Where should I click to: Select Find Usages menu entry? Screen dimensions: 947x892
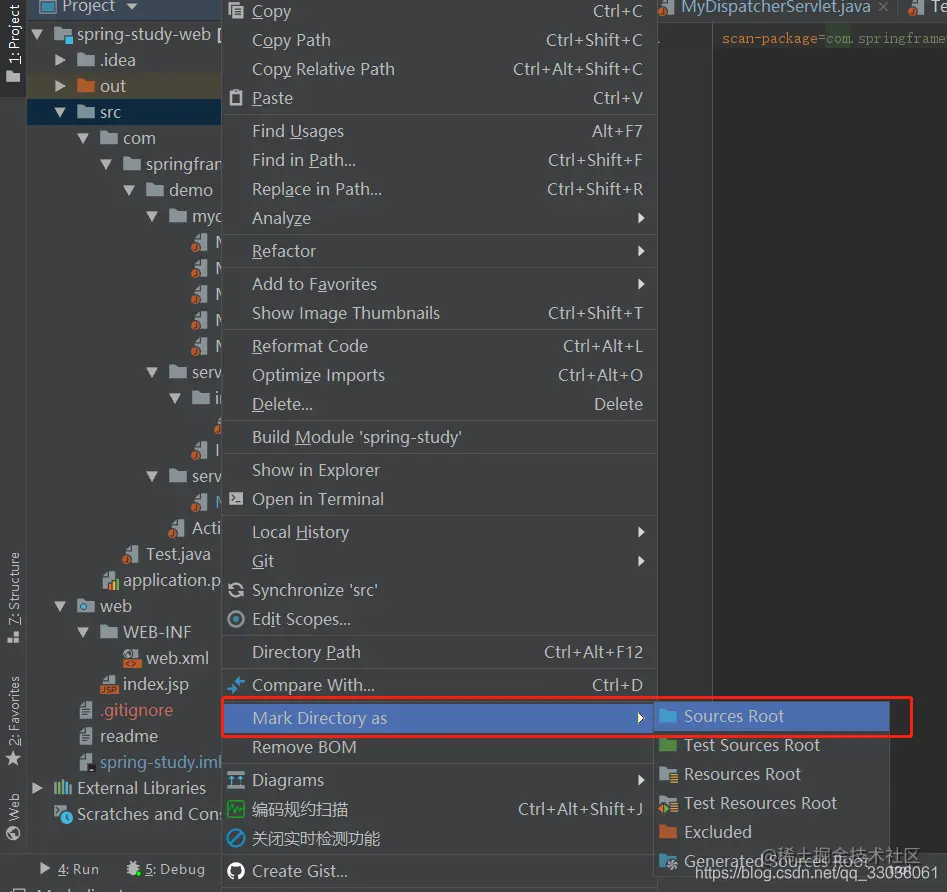coord(439,131)
